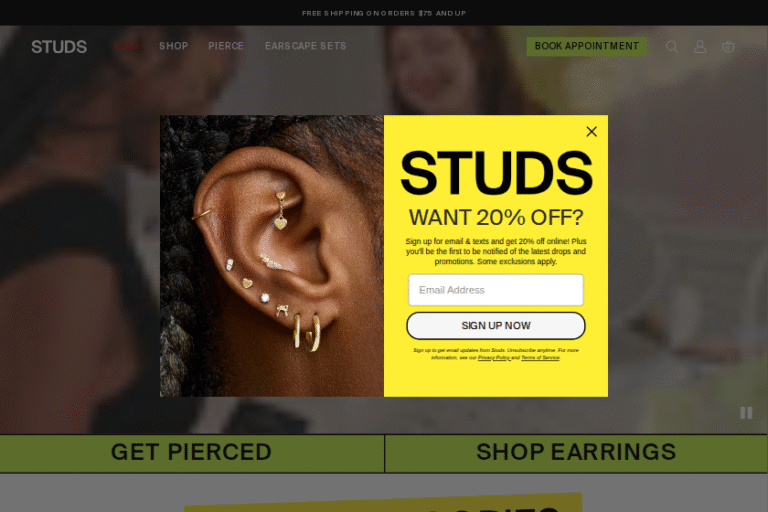Select the SHOP EARRINGS banner

(576, 453)
